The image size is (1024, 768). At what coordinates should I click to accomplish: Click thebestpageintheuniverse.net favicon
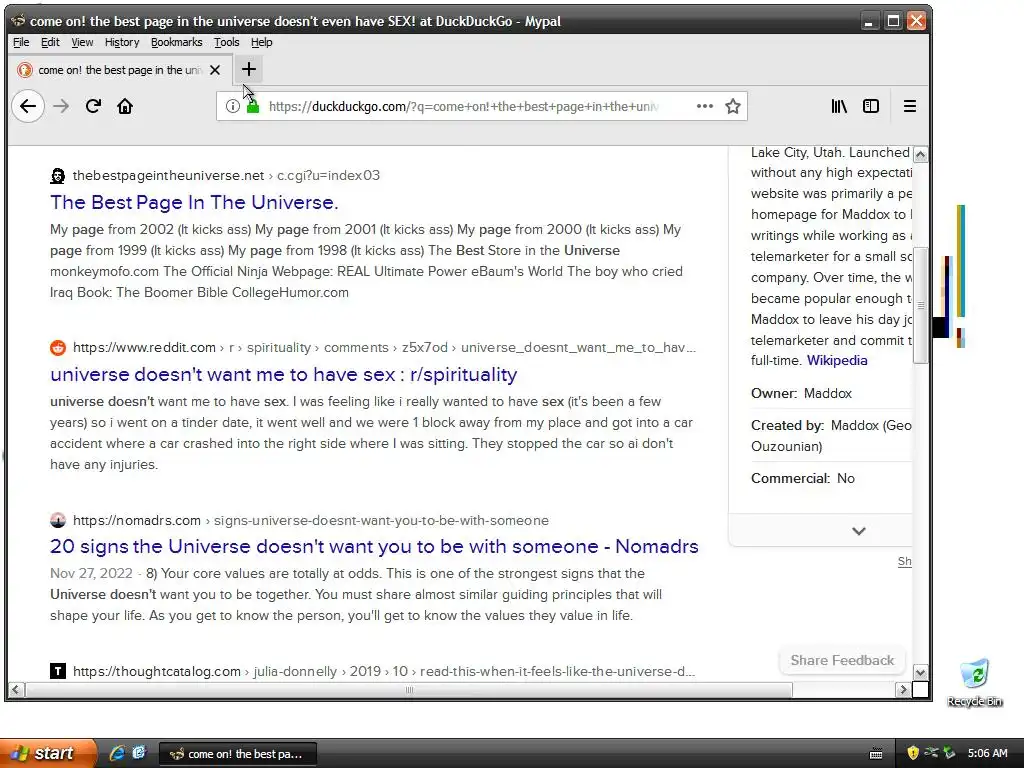tap(57, 176)
